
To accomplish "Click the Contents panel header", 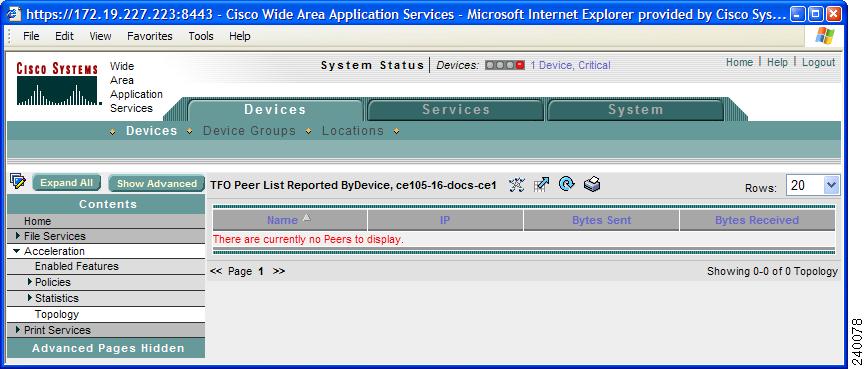I will 106,204.
